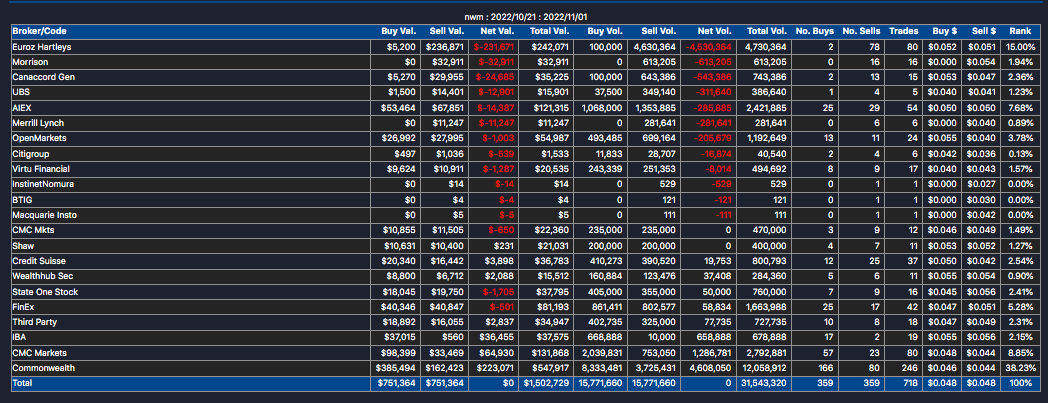1048x403 pixels.
Task: Select the Credit Suisse broker name
Action: [39, 261]
